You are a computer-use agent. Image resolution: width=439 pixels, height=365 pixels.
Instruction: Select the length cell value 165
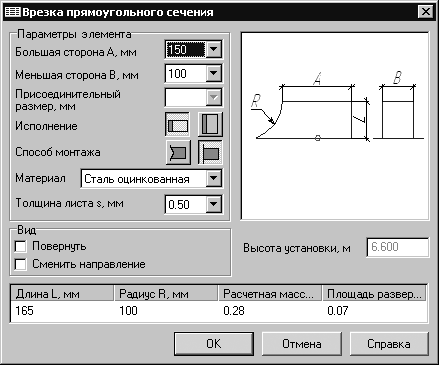click(24, 311)
